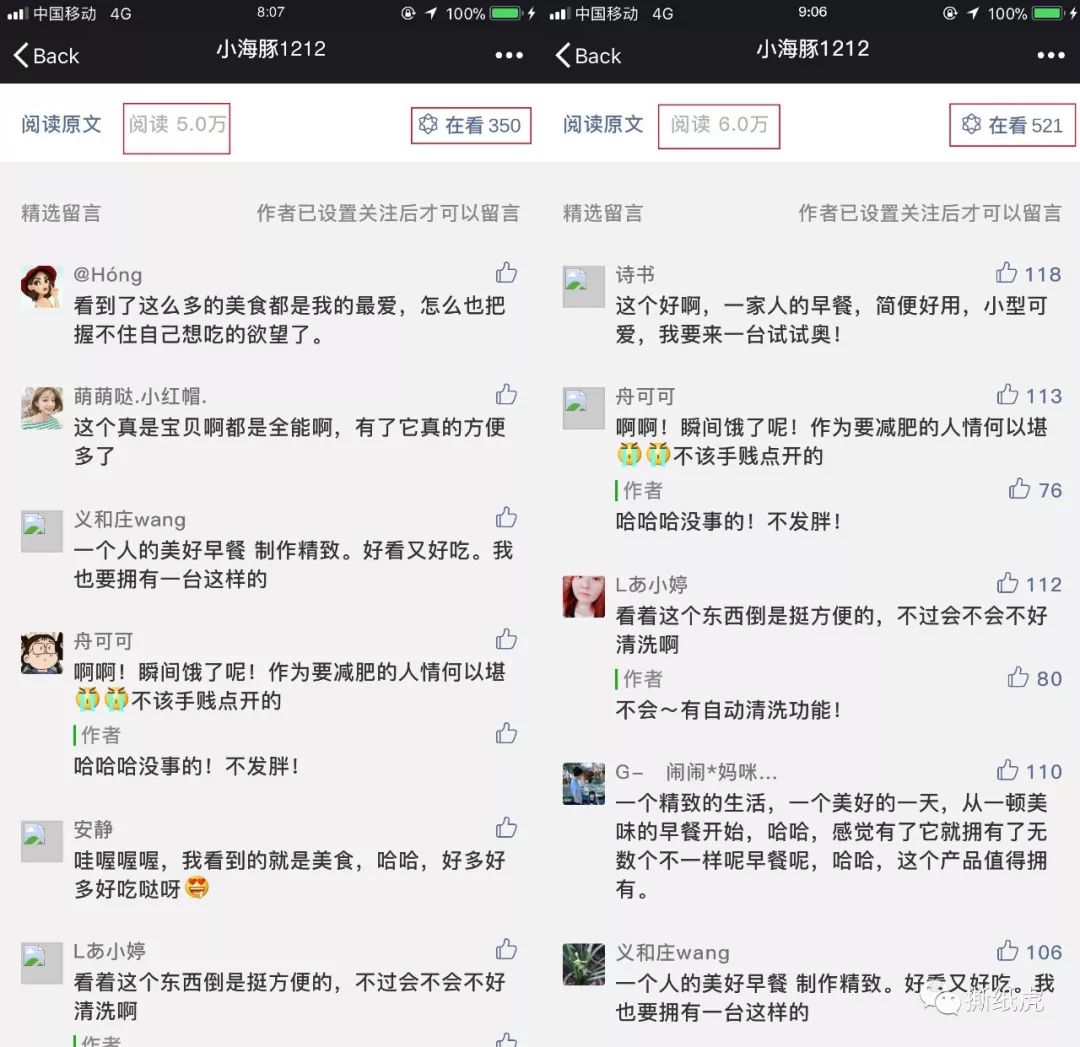Tap the thumbs-up next to 诗书's 118 likes
This screenshot has width=1080, height=1047.
(x=1006, y=273)
